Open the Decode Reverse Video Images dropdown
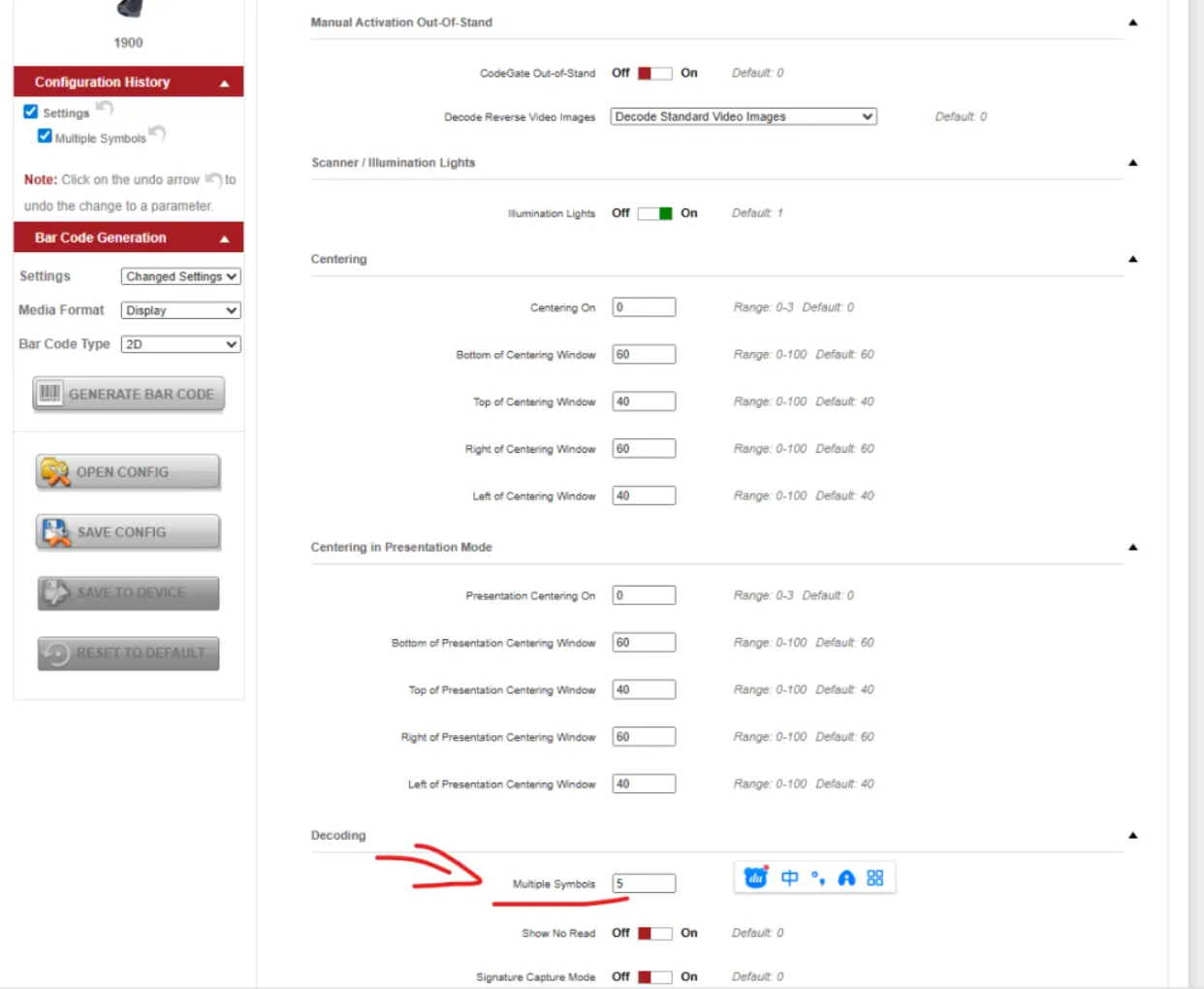The width and height of the screenshot is (1204, 989). [x=743, y=116]
